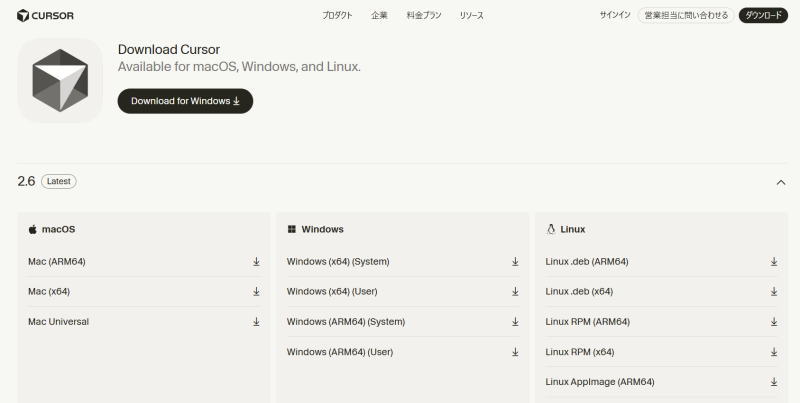Screen dimensions: 800x403
Task: Click the download icon for Mac (x64)
Action: [x=256, y=292]
